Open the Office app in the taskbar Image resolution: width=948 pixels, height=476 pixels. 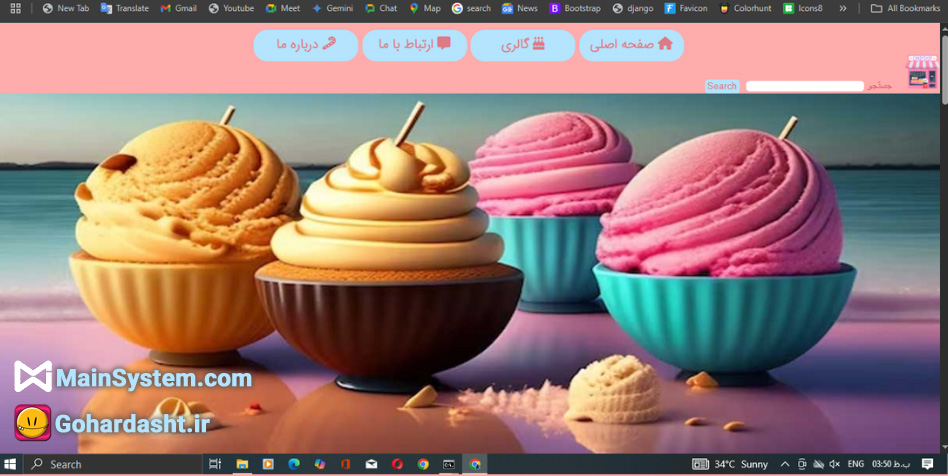point(346,465)
